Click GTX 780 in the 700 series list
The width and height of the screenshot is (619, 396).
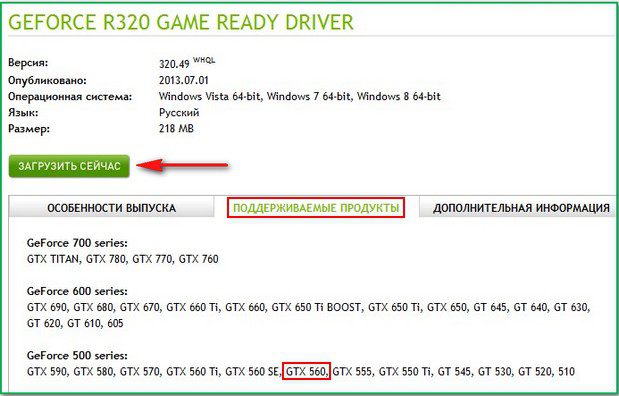[x=105, y=259]
